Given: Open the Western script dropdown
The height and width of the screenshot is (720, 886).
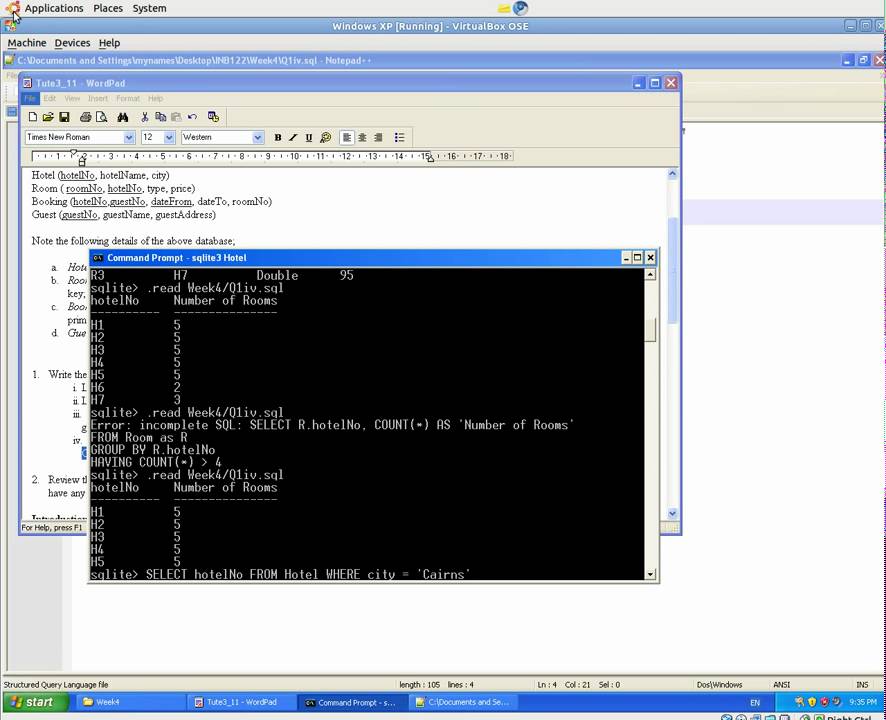Looking at the screenshot, I should click(223, 137).
